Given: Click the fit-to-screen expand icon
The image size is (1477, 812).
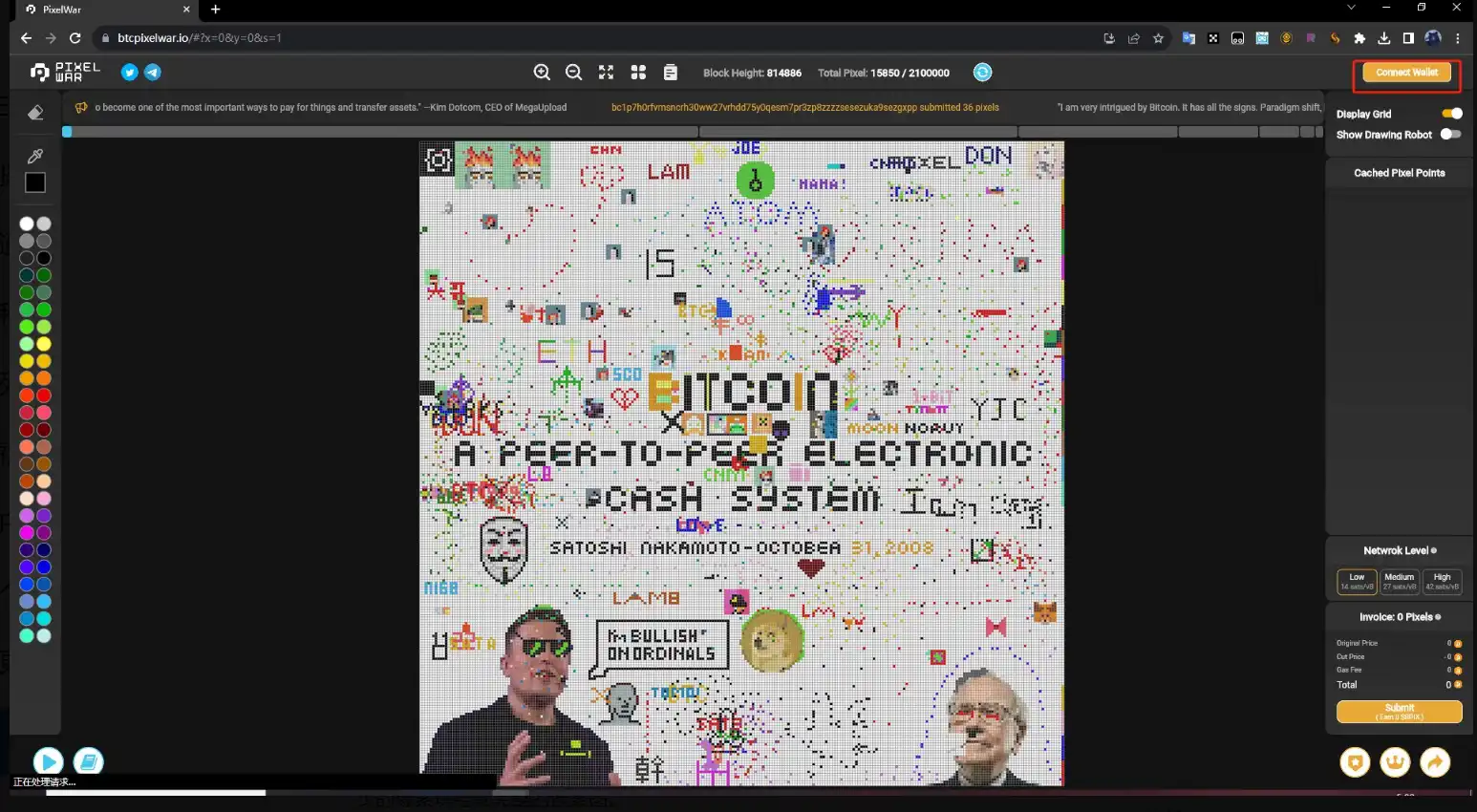Looking at the screenshot, I should point(606,73).
